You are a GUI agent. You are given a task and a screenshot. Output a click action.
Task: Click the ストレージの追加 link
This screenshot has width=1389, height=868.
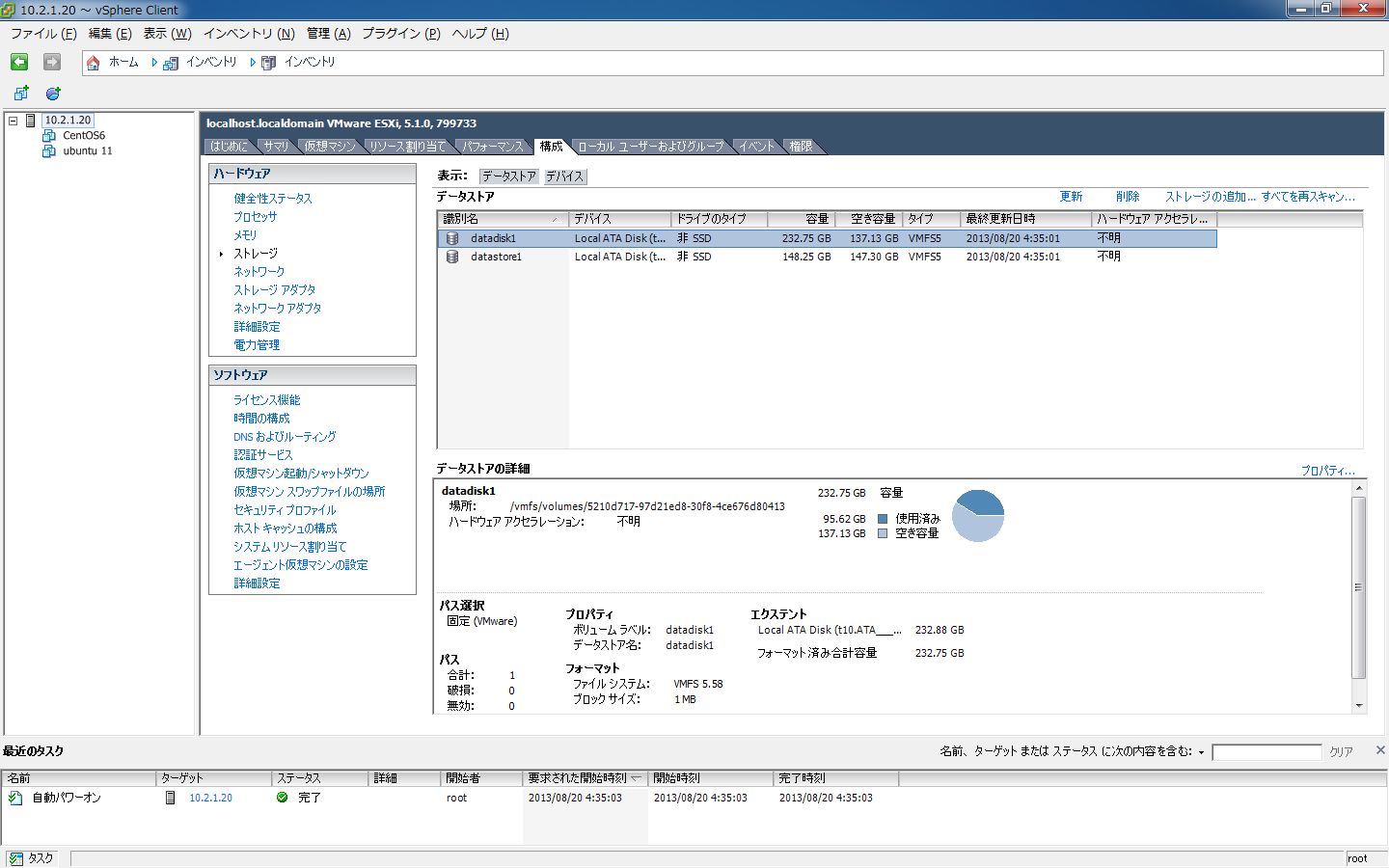click(1211, 197)
